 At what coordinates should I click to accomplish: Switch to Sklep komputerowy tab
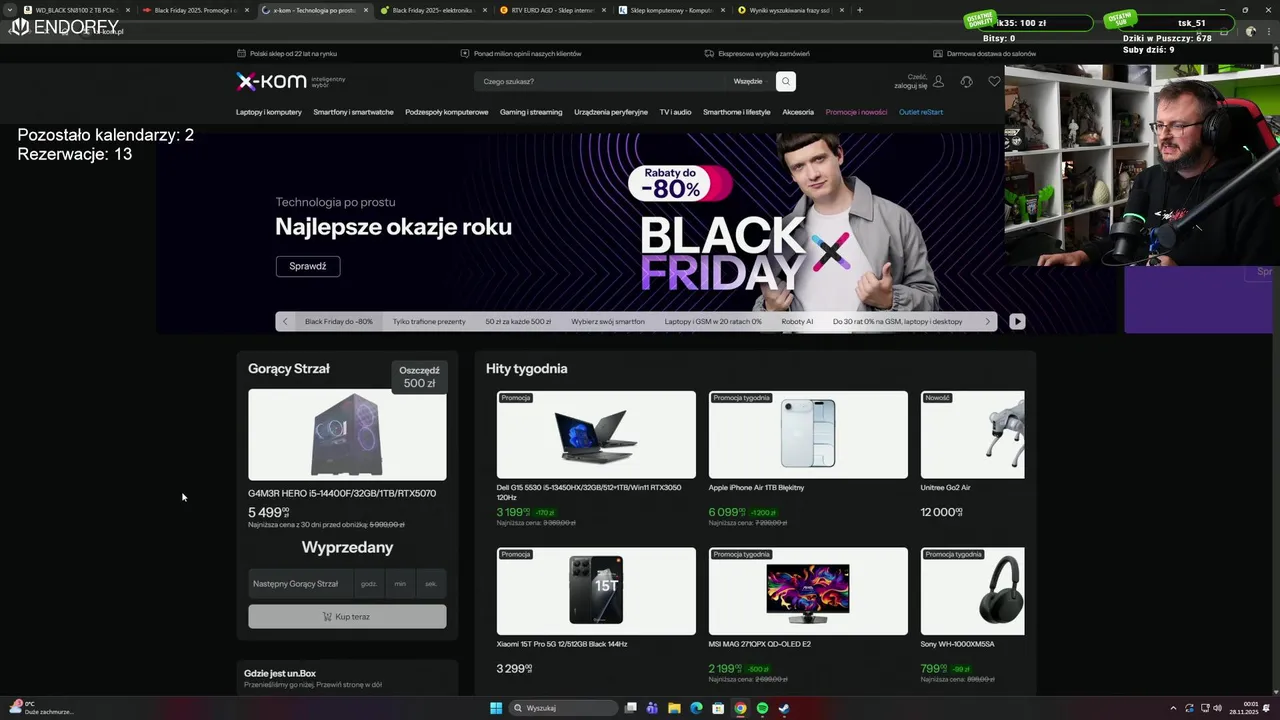670,10
